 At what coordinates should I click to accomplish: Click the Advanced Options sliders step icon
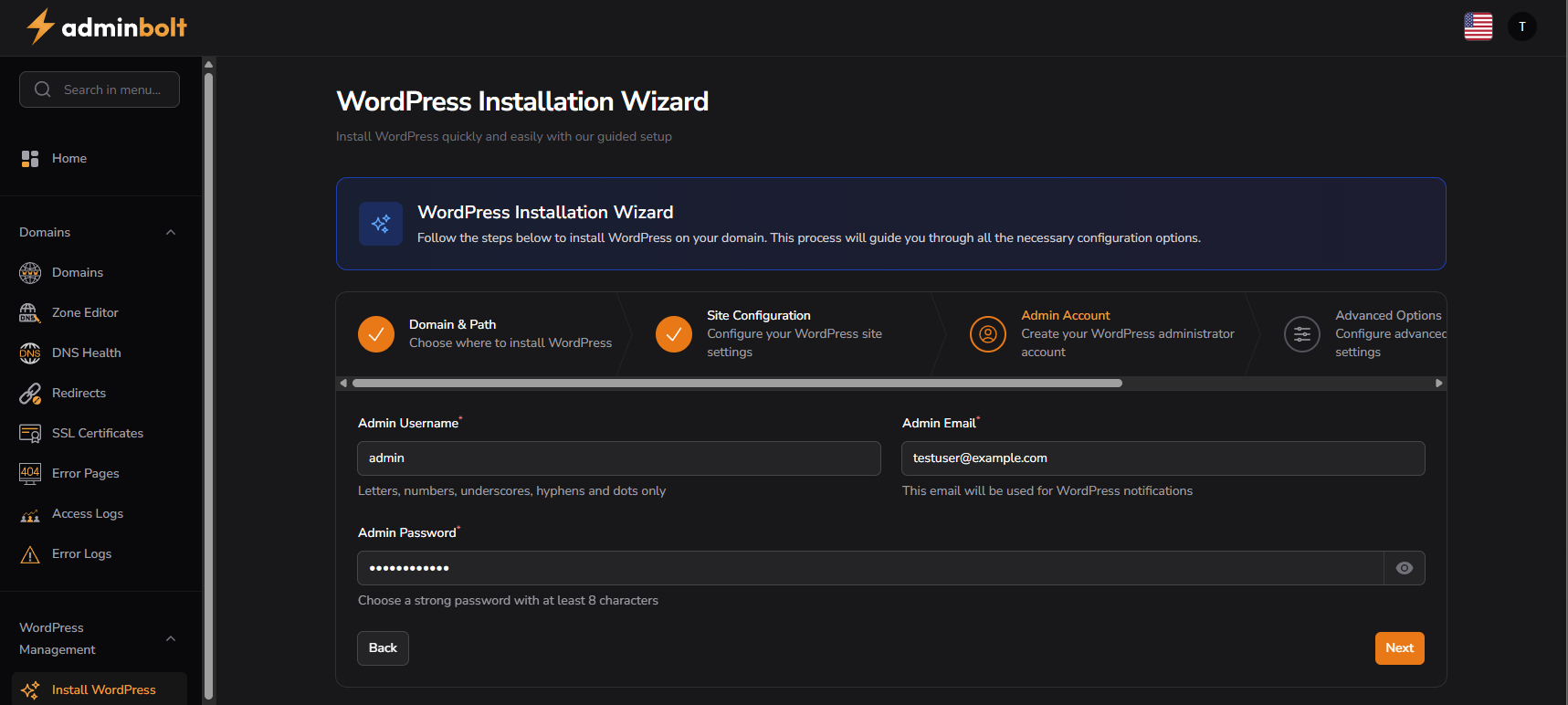click(x=1302, y=334)
